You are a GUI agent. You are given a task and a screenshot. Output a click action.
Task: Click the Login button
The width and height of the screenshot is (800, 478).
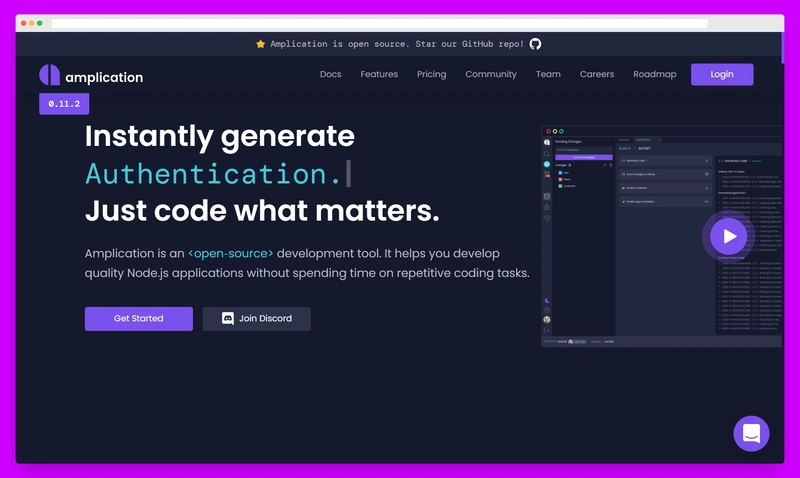[x=722, y=74]
